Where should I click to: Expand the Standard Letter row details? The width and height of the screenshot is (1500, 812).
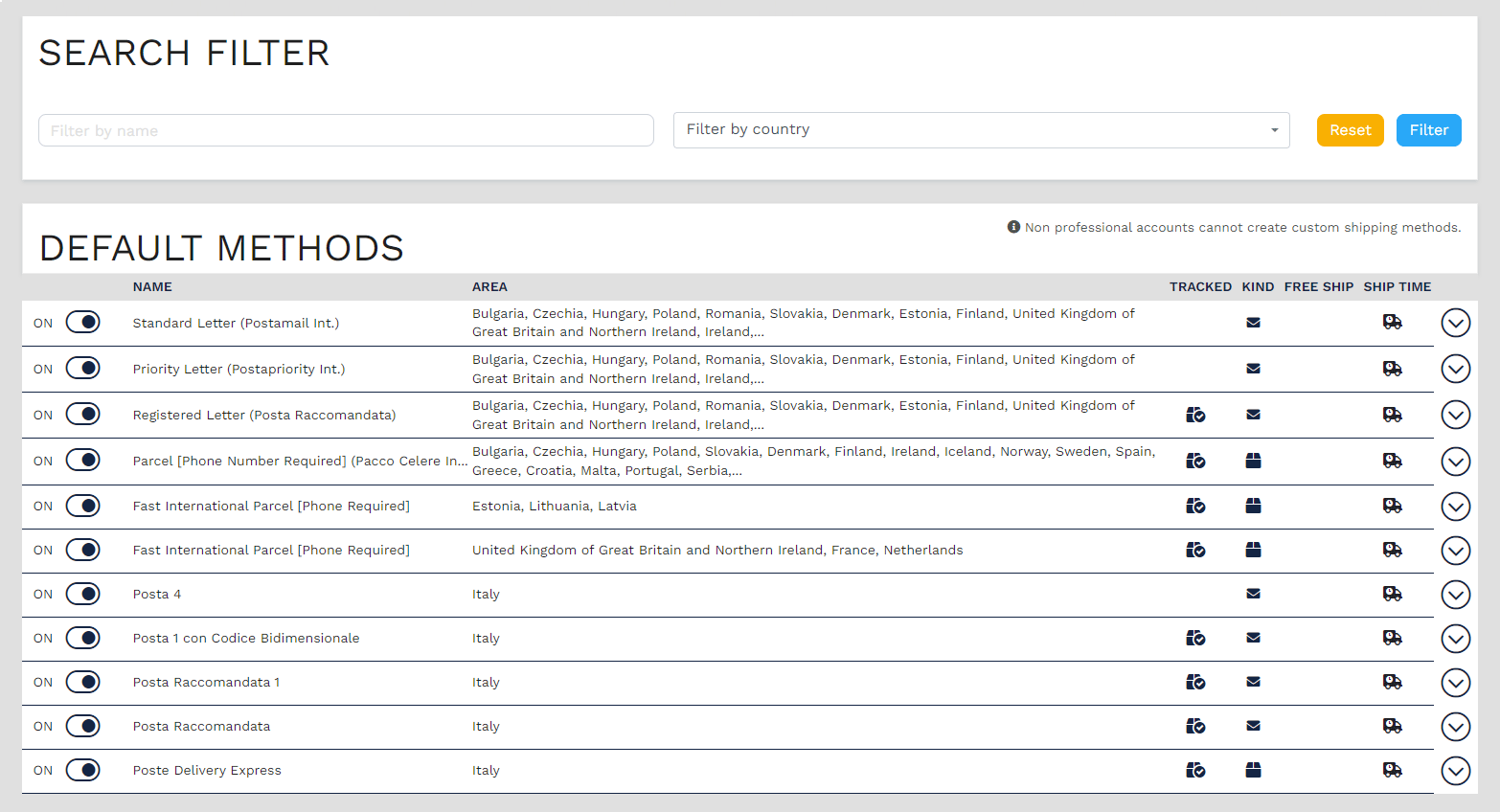click(x=1456, y=324)
